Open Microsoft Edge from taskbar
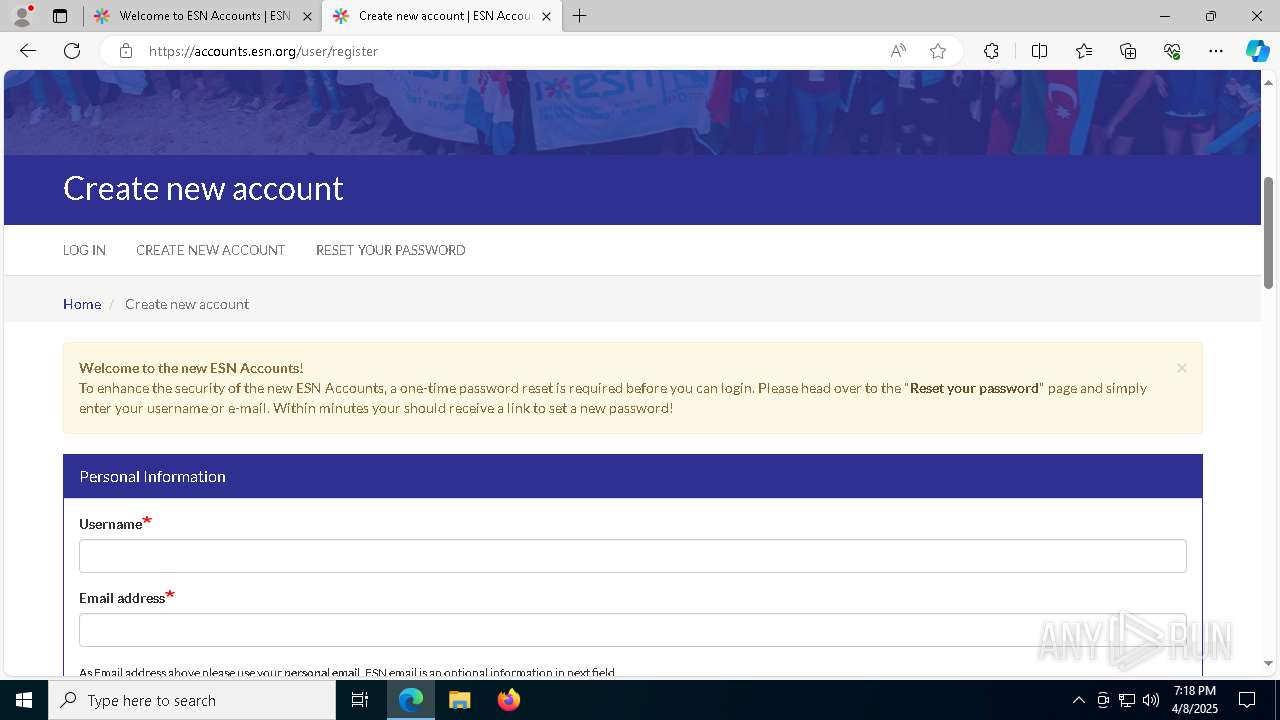Screen dimensions: 1280x720 click(411, 700)
